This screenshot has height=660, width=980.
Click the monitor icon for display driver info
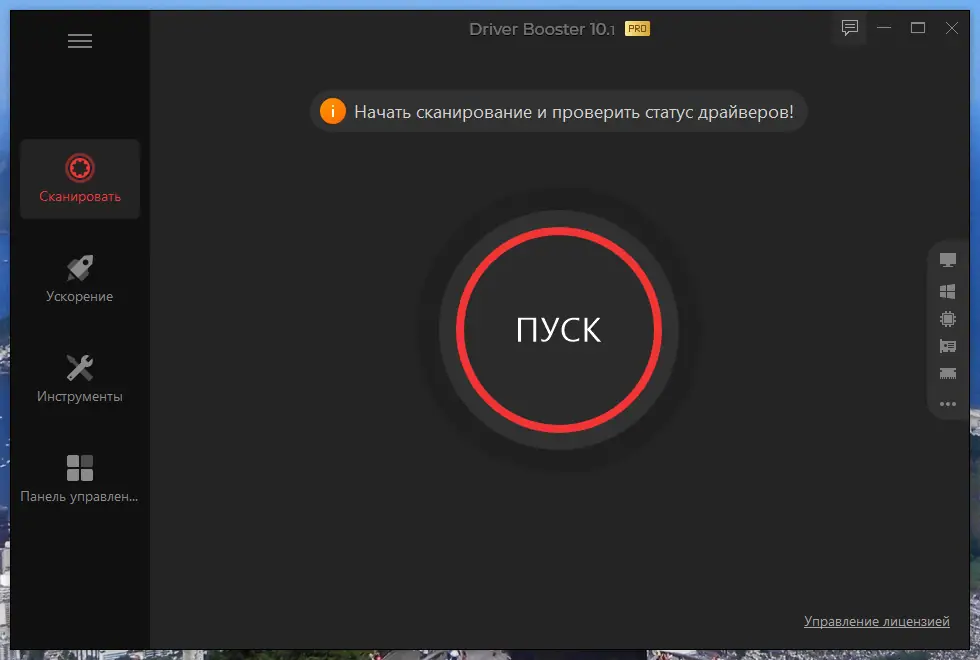(x=947, y=260)
